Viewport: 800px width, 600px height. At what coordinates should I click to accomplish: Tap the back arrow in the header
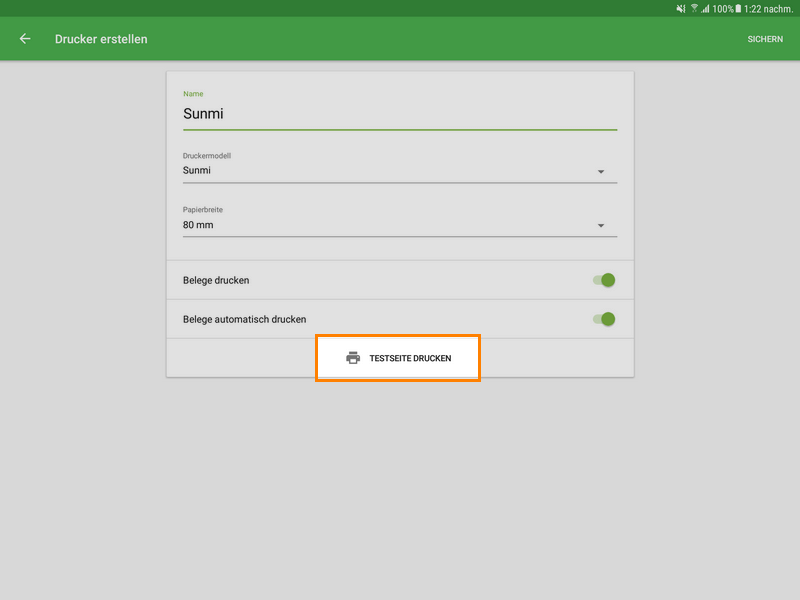(25, 39)
